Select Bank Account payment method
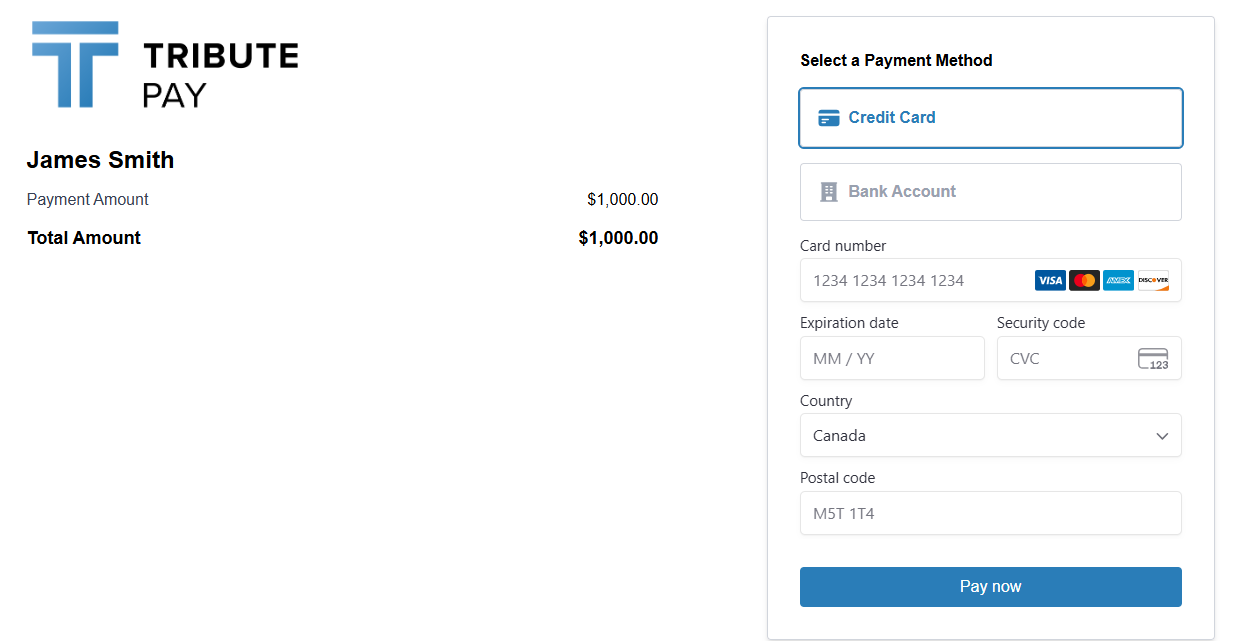The width and height of the screenshot is (1238, 641). (x=990, y=192)
